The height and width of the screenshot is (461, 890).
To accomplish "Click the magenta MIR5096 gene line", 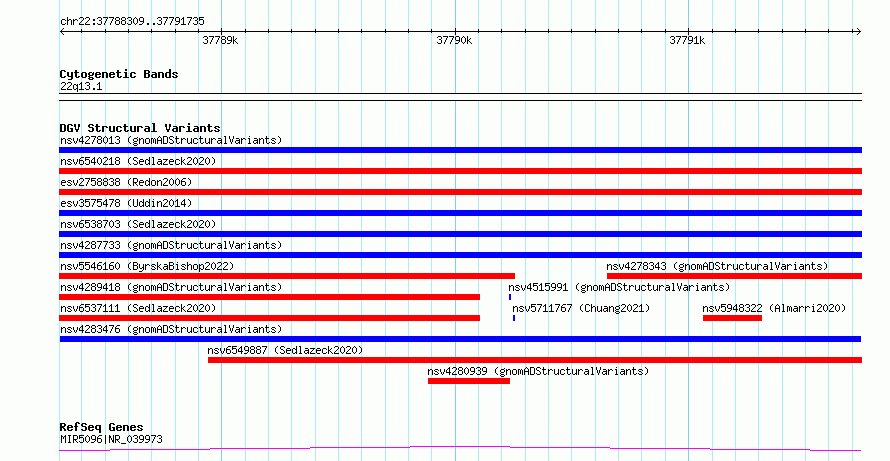I will 460,449.
